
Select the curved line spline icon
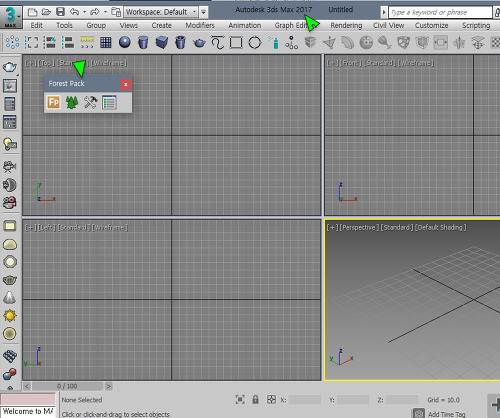click(217, 42)
